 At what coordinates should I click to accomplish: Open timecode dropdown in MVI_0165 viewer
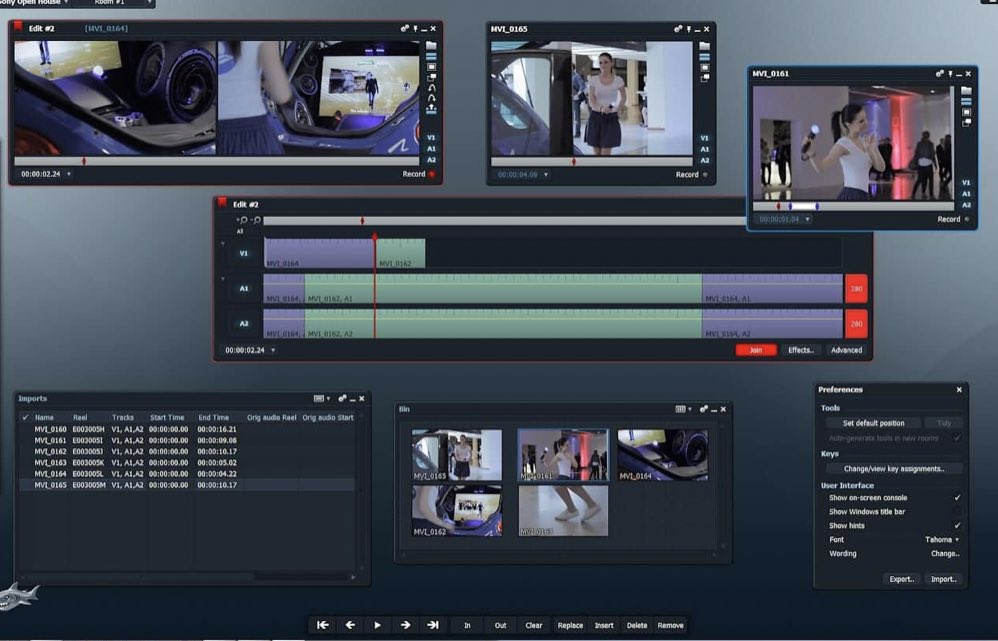545,175
